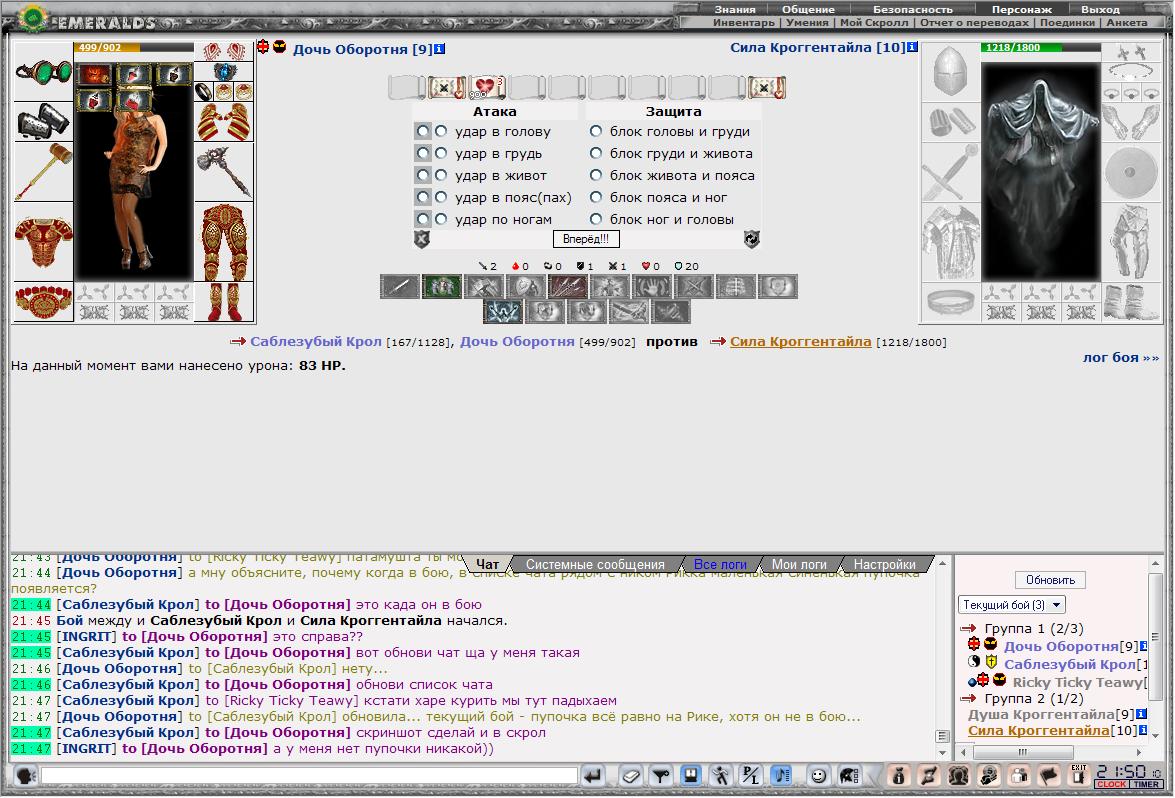Select блок головы и груди defense
Image resolution: width=1175 pixels, height=798 pixels.
pos(596,131)
